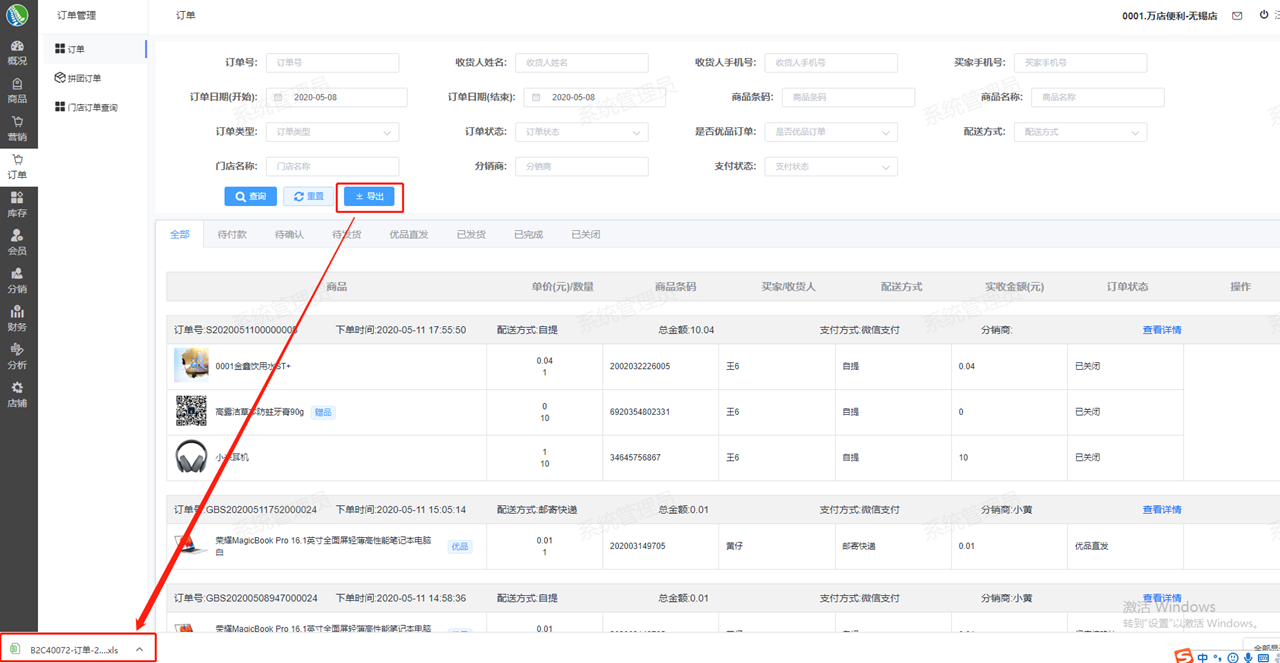Image resolution: width=1280 pixels, height=663 pixels.
Task: Open the 库存 inventory sidebar icon
Action: coord(17,204)
